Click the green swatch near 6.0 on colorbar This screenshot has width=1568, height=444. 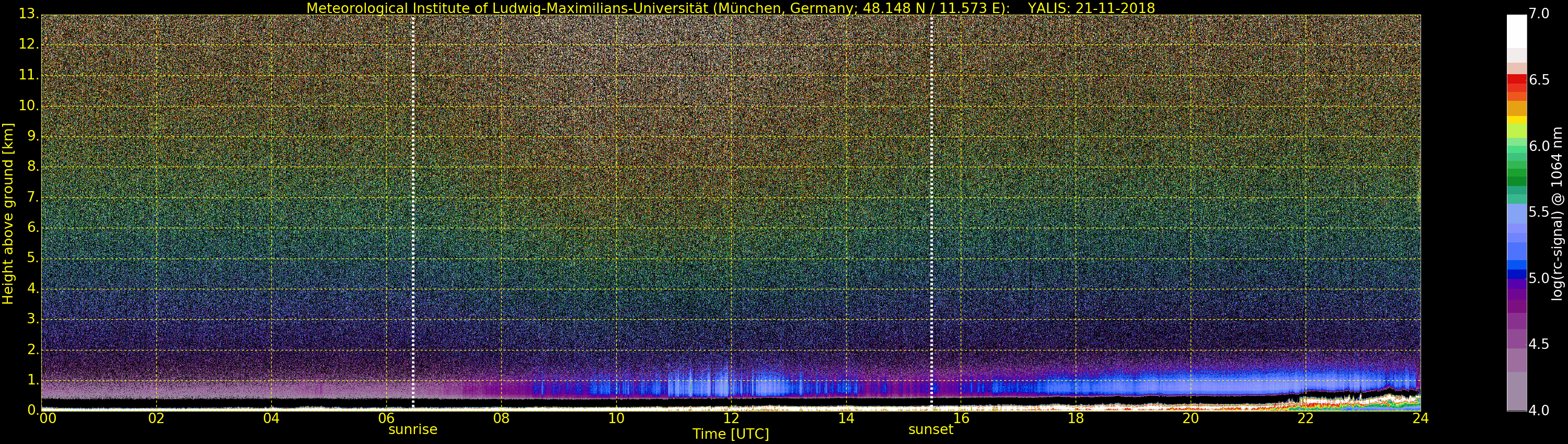click(1516, 150)
